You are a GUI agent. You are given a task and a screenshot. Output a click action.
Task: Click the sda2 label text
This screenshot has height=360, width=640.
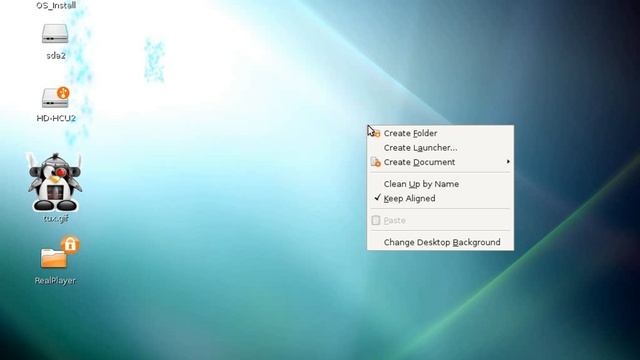click(x=56, y=56)
